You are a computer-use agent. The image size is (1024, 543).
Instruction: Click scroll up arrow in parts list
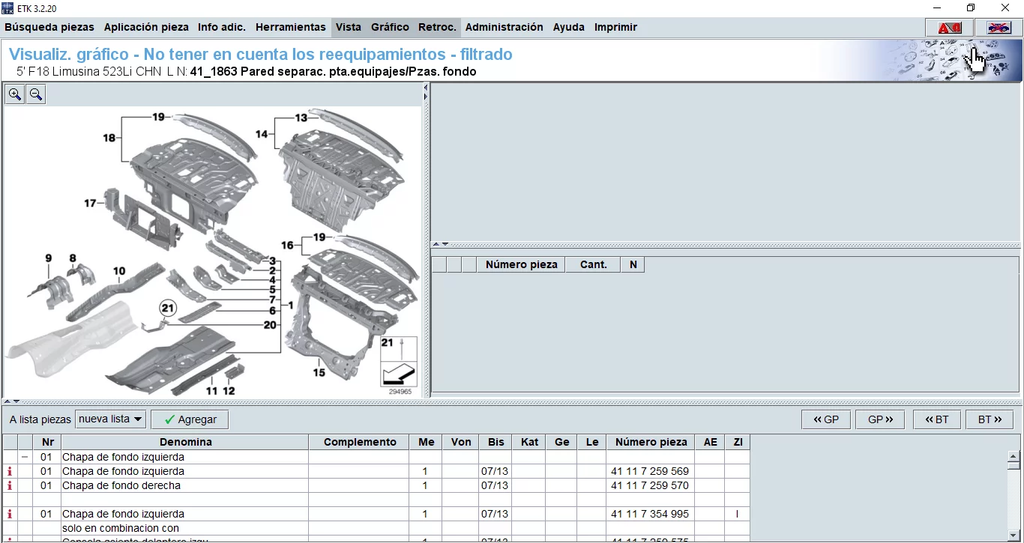click(x=1013, y=458)
